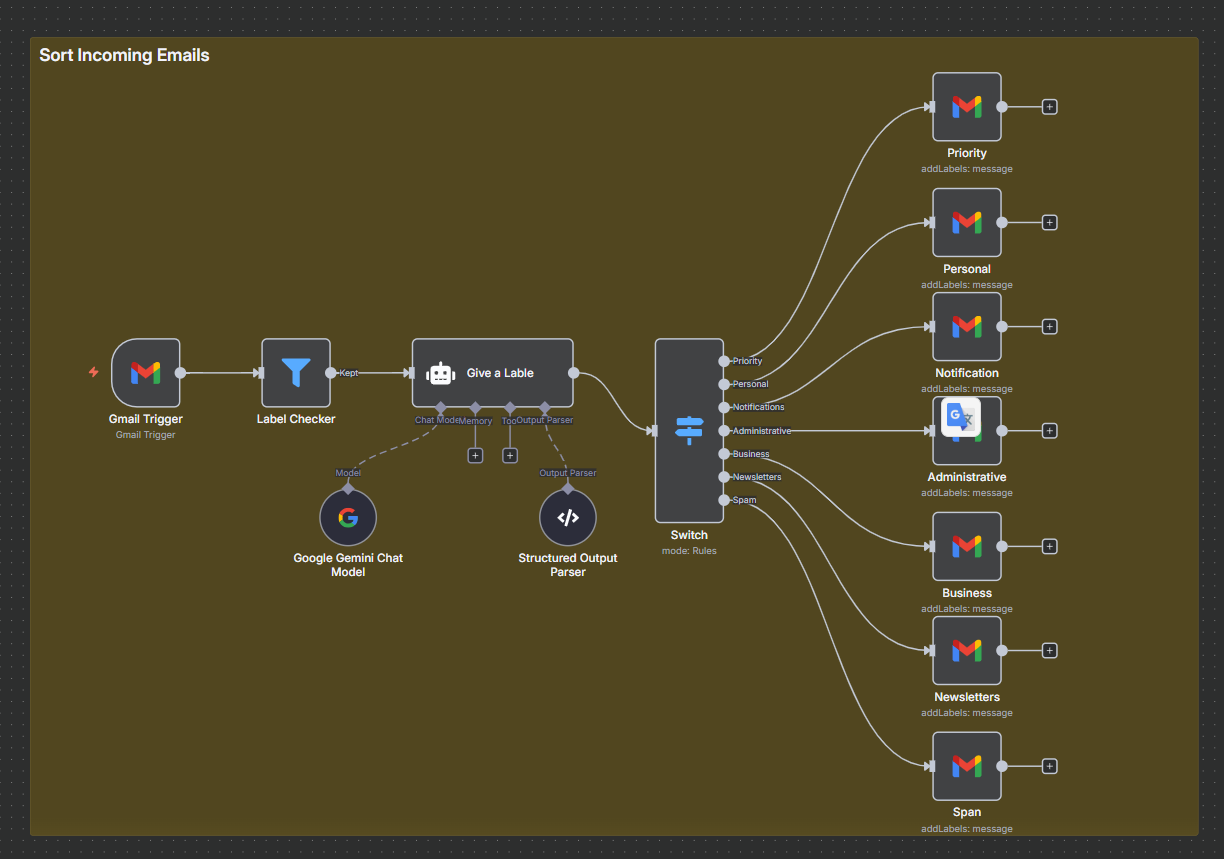This screenshot has height=859, width=1224.
Task: Open the Span Gmail node
Action: point(966,766)
